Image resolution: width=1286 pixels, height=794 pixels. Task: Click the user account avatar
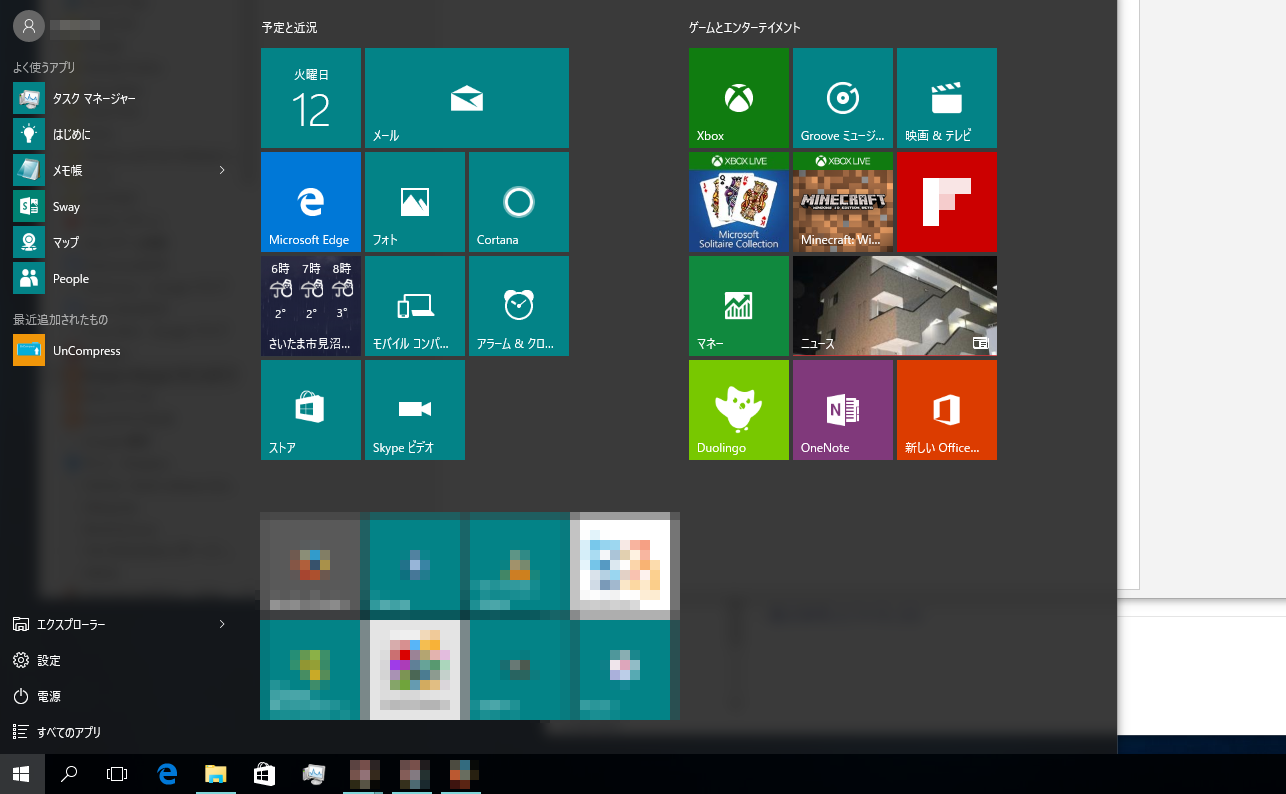pyautogui.click(x=29, y=26)
